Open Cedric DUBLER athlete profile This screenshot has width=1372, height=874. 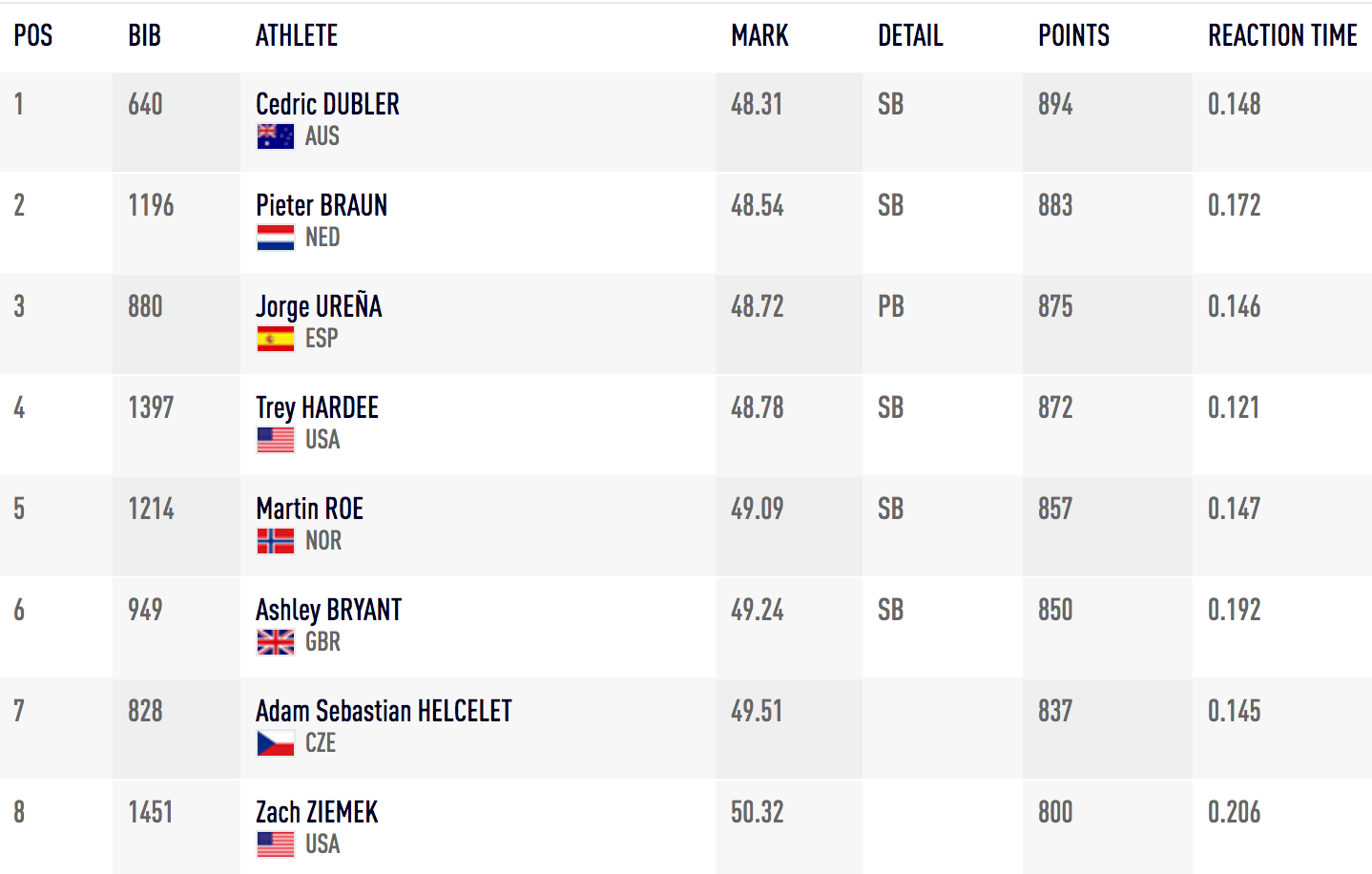click(327, 104)
